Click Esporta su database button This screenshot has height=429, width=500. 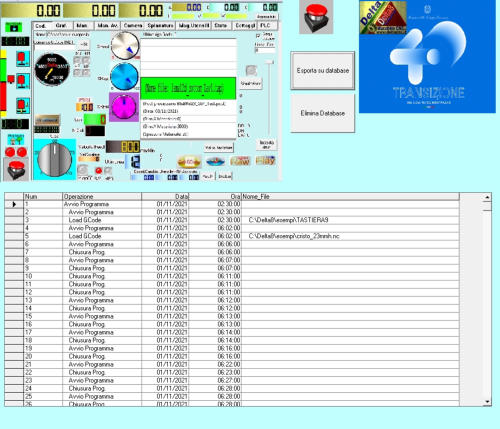[x=323, y=70]
